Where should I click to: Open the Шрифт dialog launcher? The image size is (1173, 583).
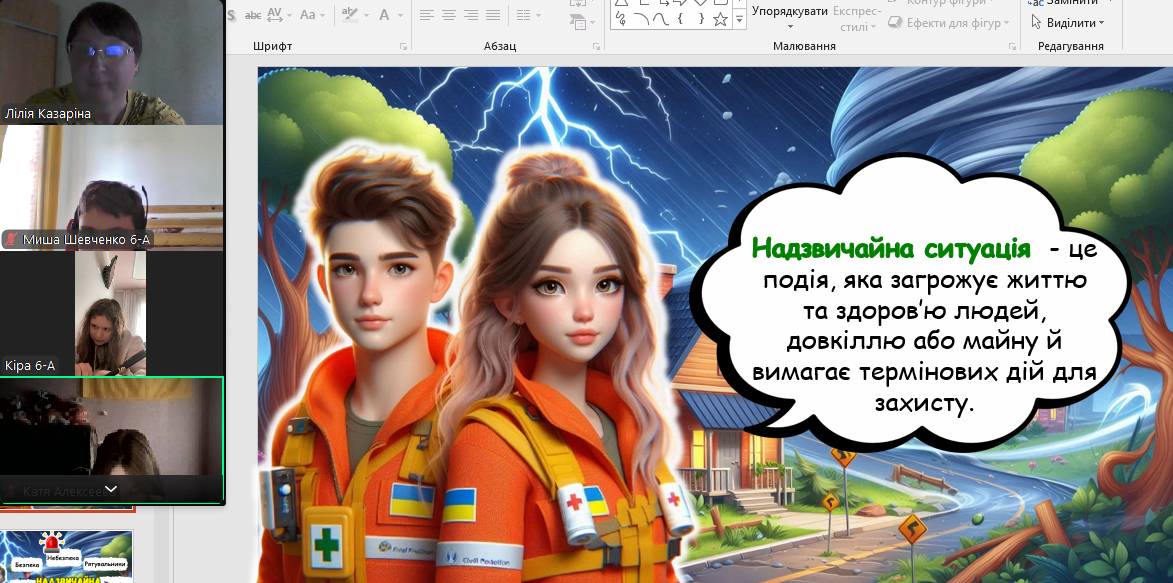(404, 46)
